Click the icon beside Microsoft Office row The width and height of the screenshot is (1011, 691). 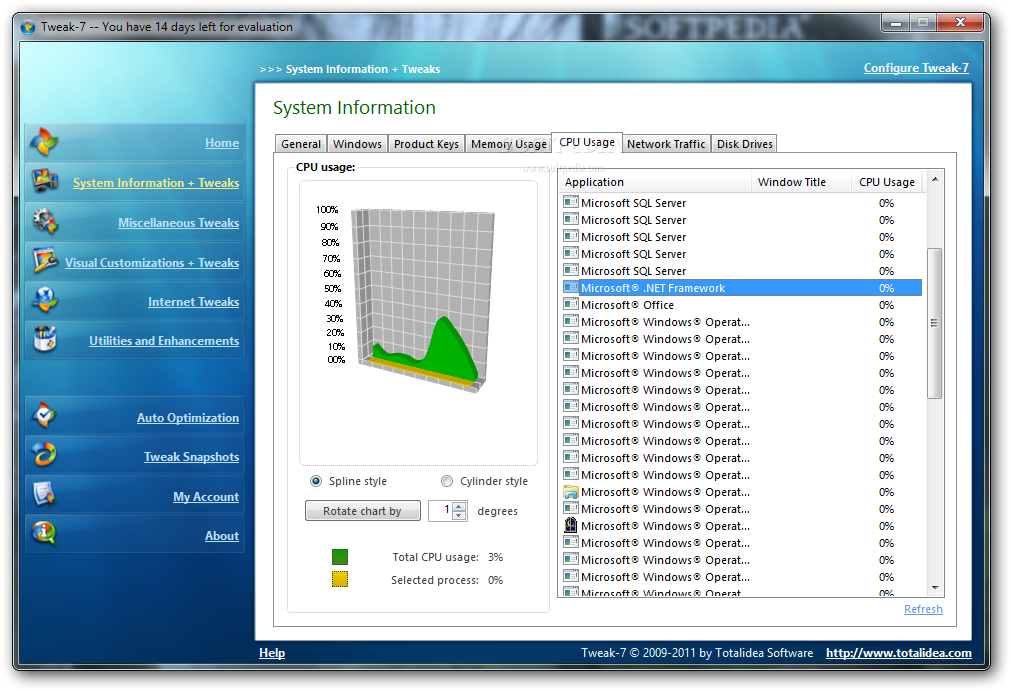(x=571, y=304)
